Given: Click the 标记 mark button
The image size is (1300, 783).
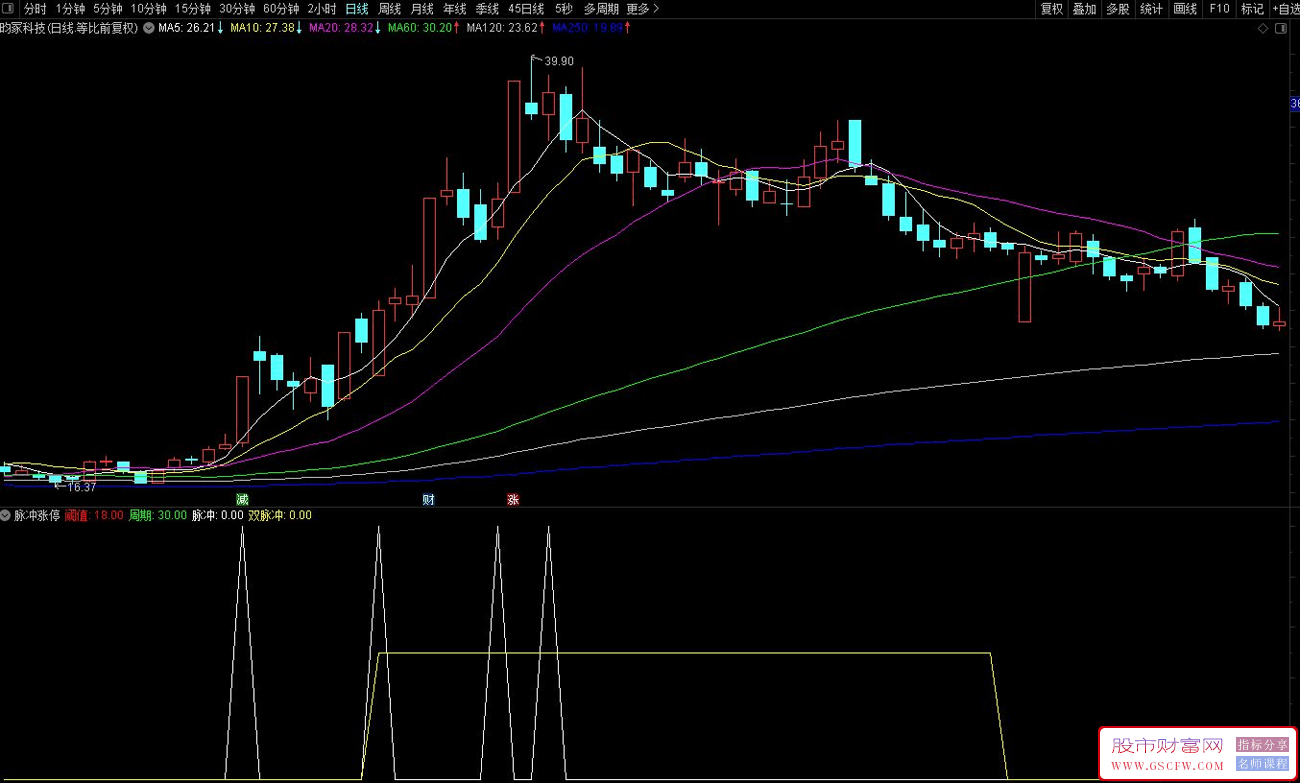Looking at the screenshot, I should click(x=1252, y=9).
